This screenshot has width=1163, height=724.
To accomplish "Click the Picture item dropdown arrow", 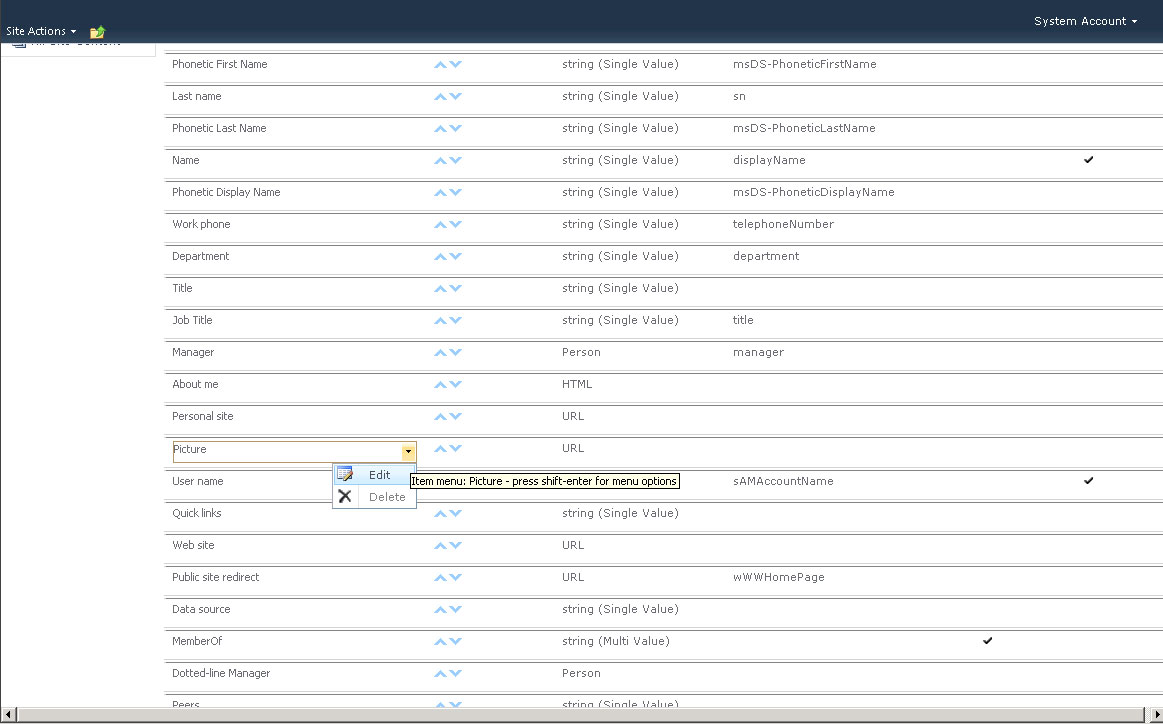I will (408, 451).
